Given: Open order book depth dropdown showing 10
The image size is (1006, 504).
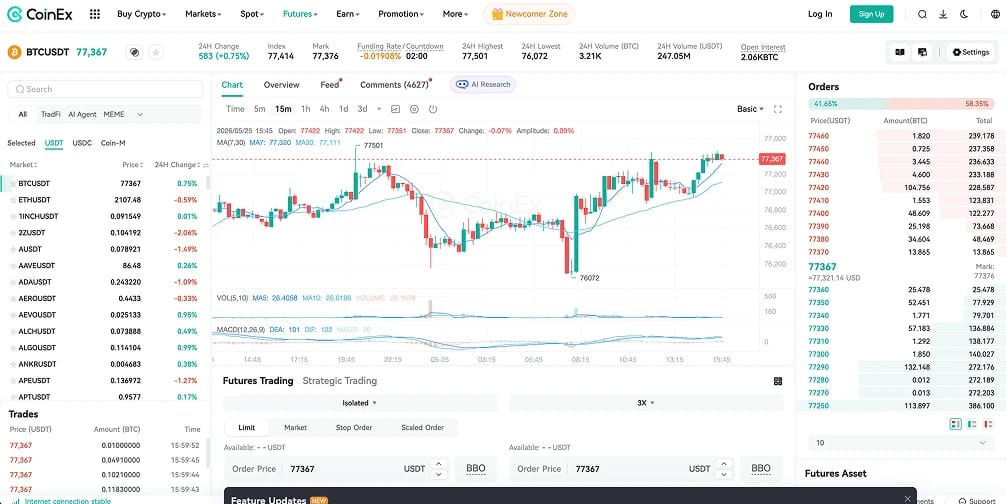Looking at the screenshot, I should tap(900, 443).
